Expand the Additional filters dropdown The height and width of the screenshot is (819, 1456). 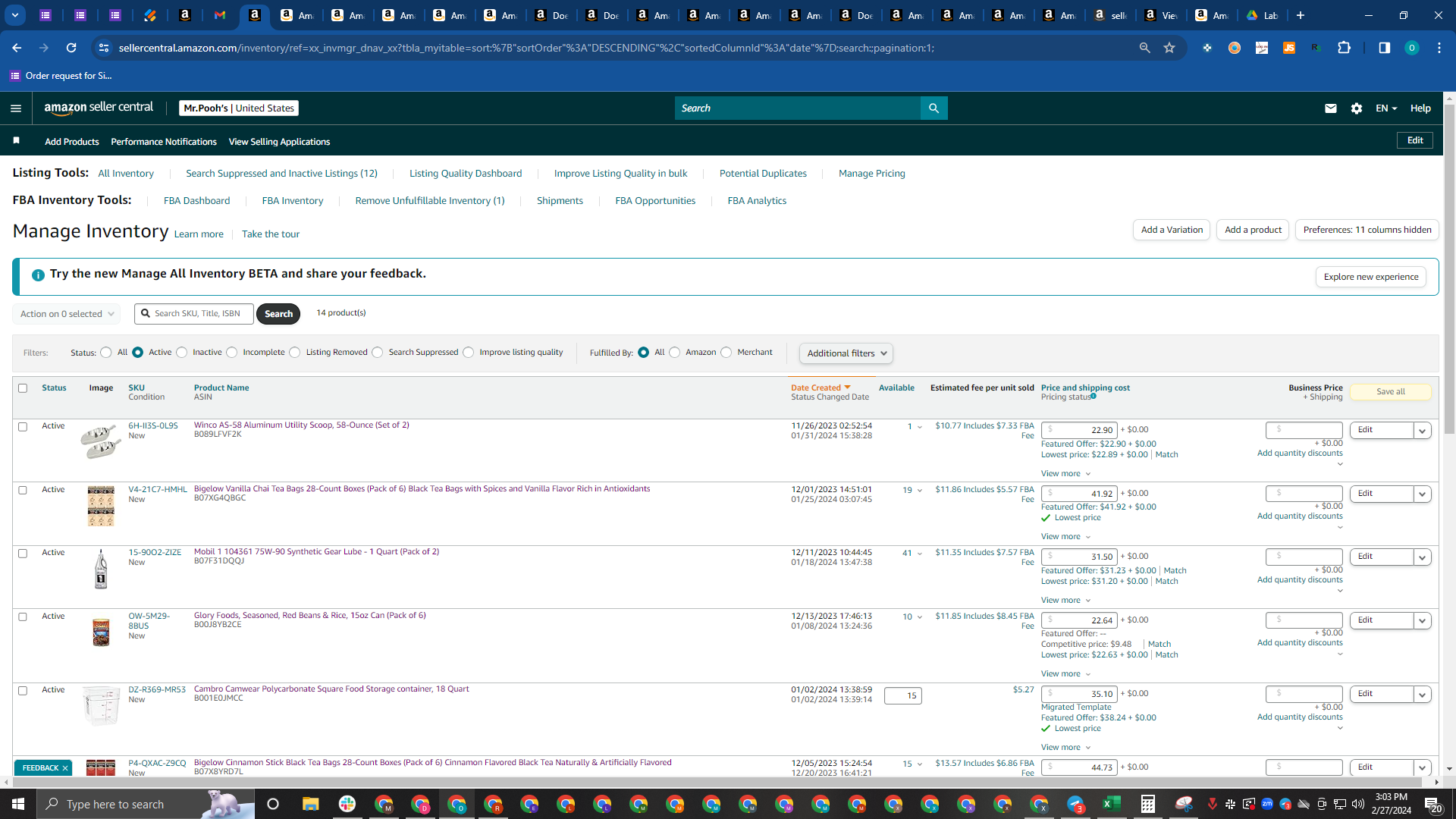(846, 353)
